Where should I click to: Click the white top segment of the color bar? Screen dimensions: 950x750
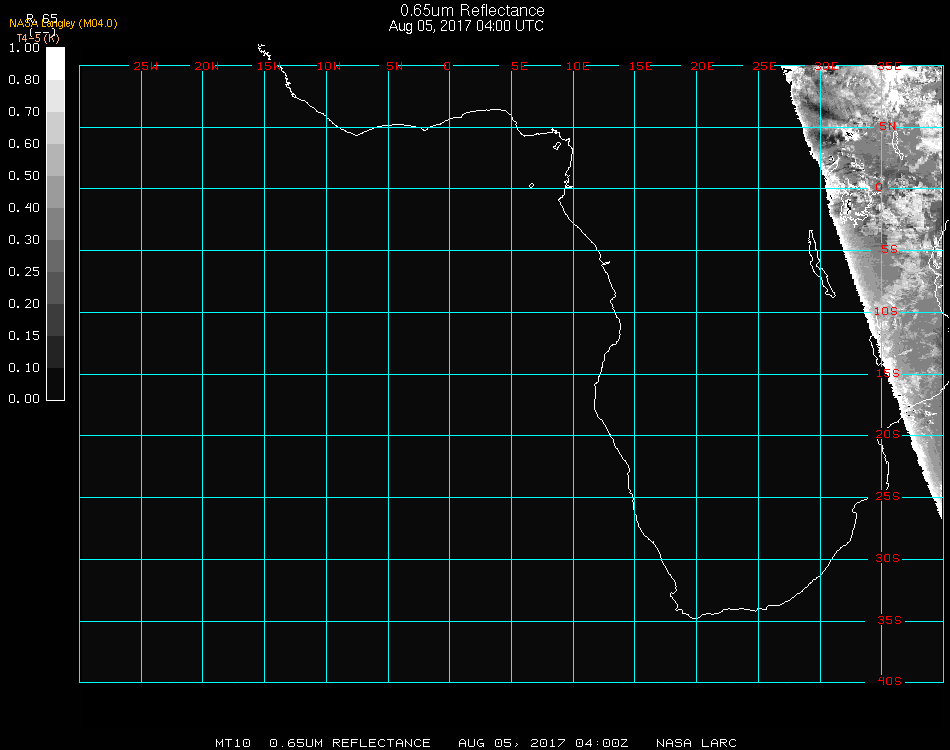pos(55,64)
